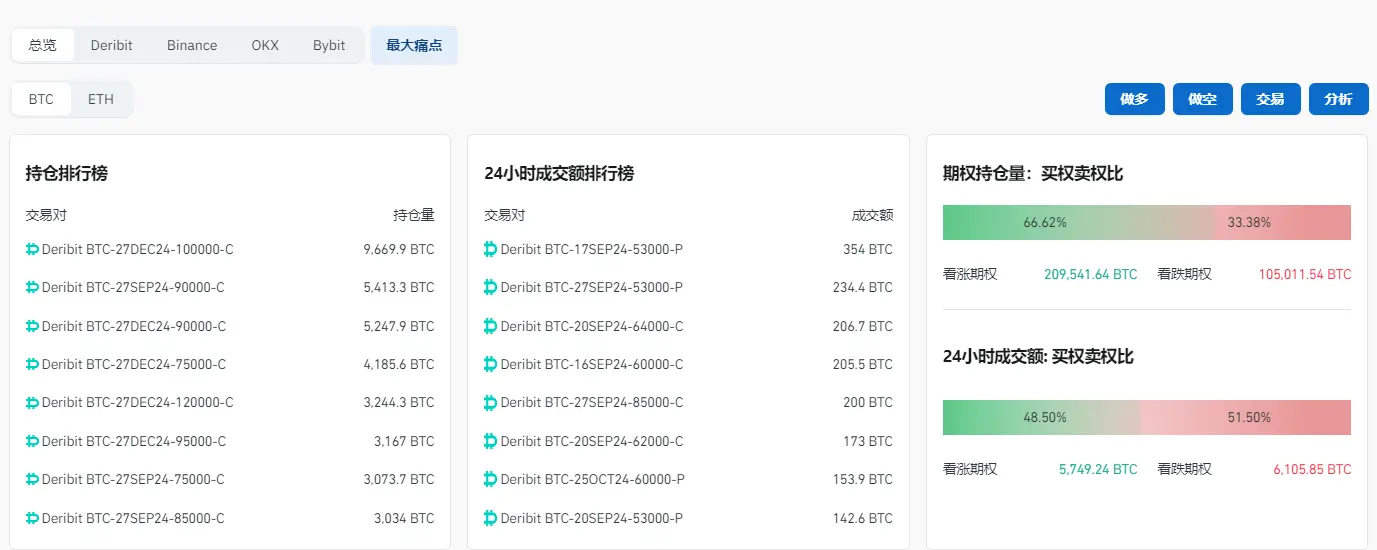The width and height of the screenshot is (1377, 550).
Task: Switch to Binance exchange tab
Action: (x=192, y=45)
